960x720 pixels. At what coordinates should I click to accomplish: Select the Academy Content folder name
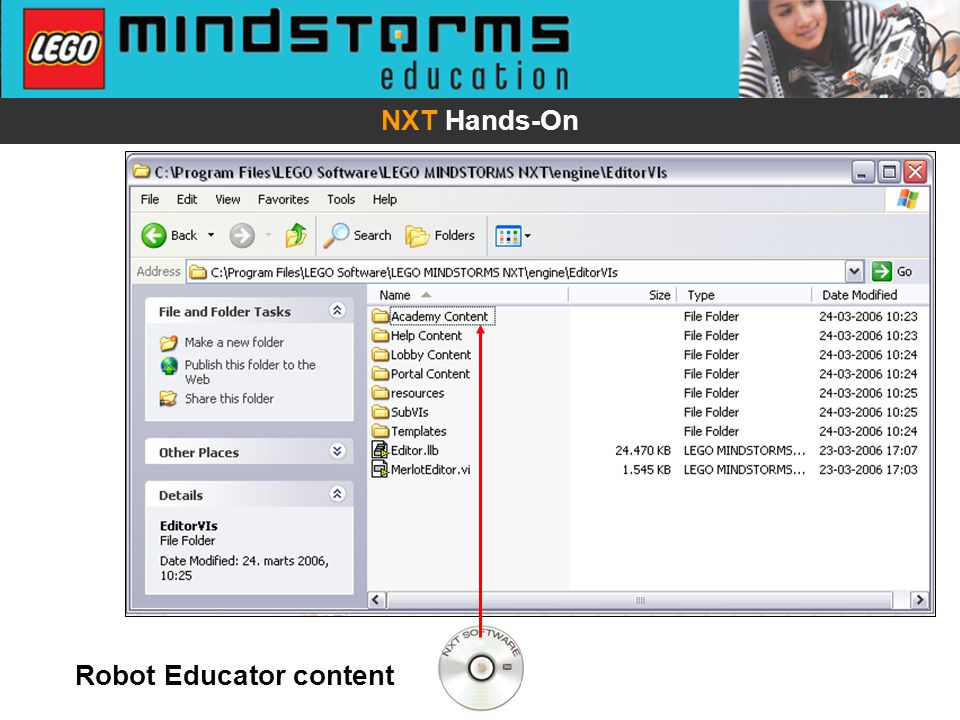(439, 316)
